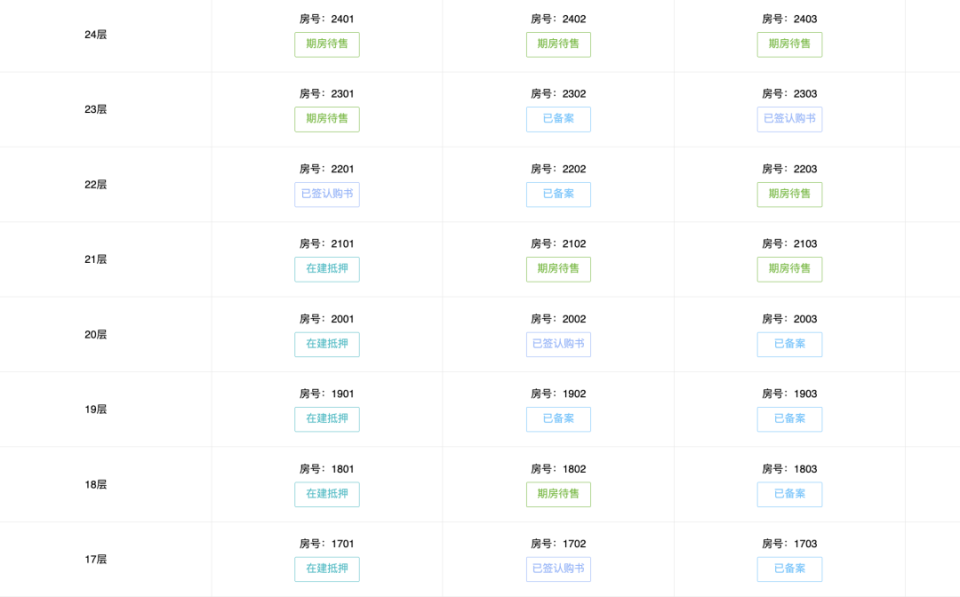
Task: Open room 2301 期房待售 status button
Action: click(x=327, y=119)
